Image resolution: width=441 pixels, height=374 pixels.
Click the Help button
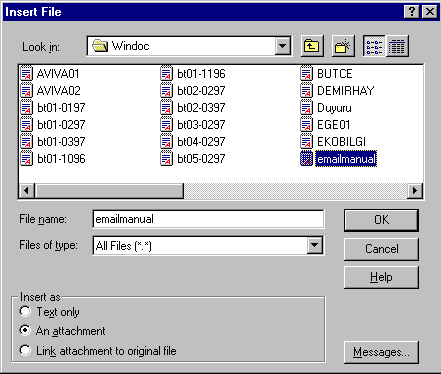pos(381,277)
